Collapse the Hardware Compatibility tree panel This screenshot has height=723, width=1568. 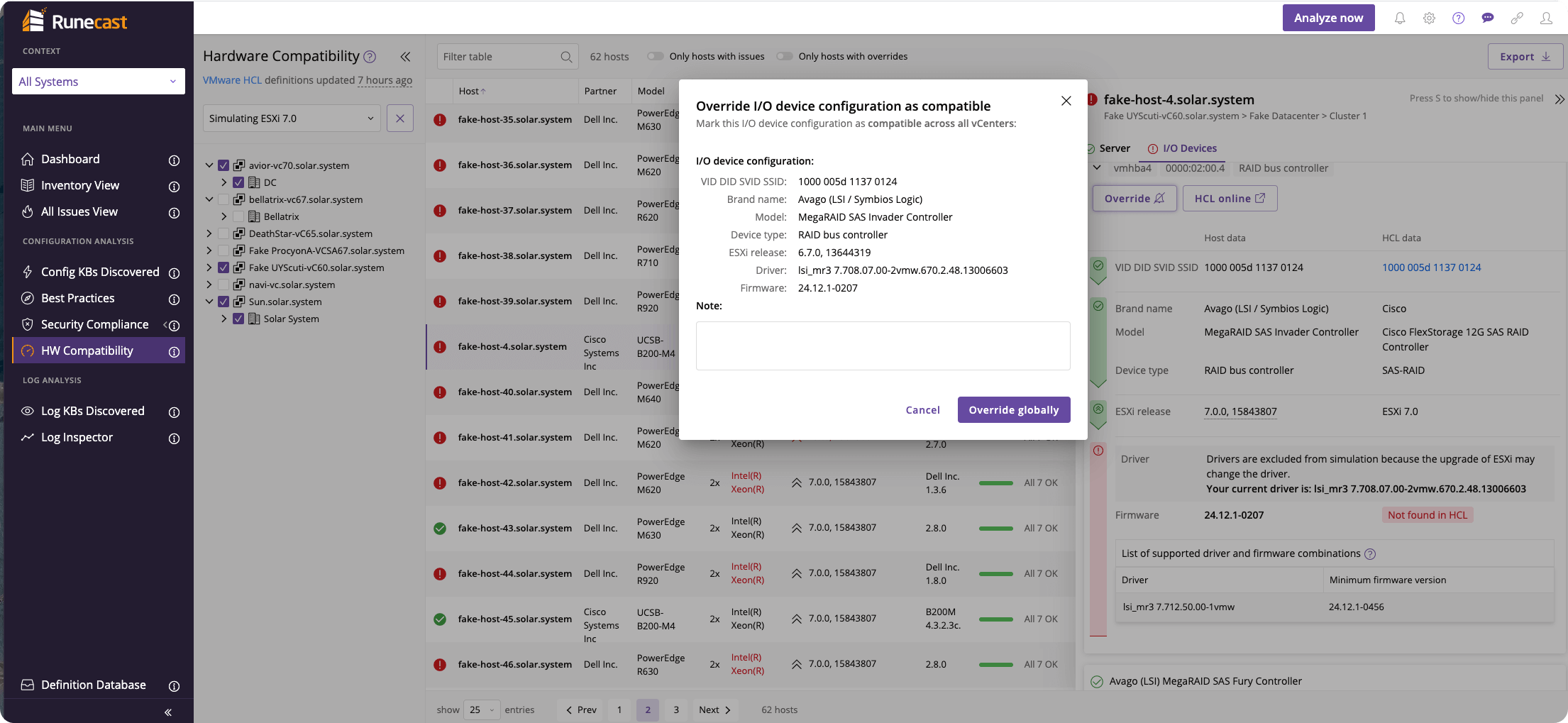point(405,57)
